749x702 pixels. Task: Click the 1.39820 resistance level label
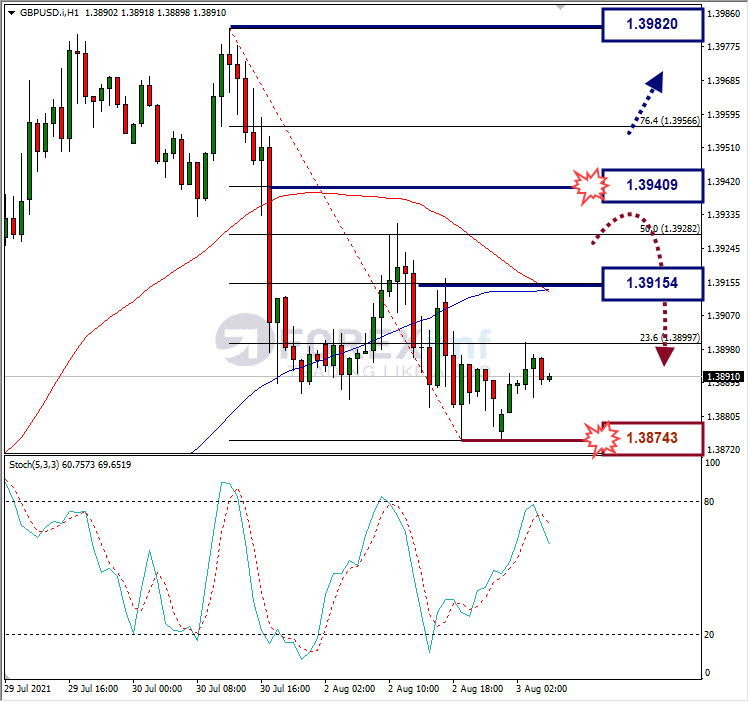pyautogui.click(x=652, y=24)
